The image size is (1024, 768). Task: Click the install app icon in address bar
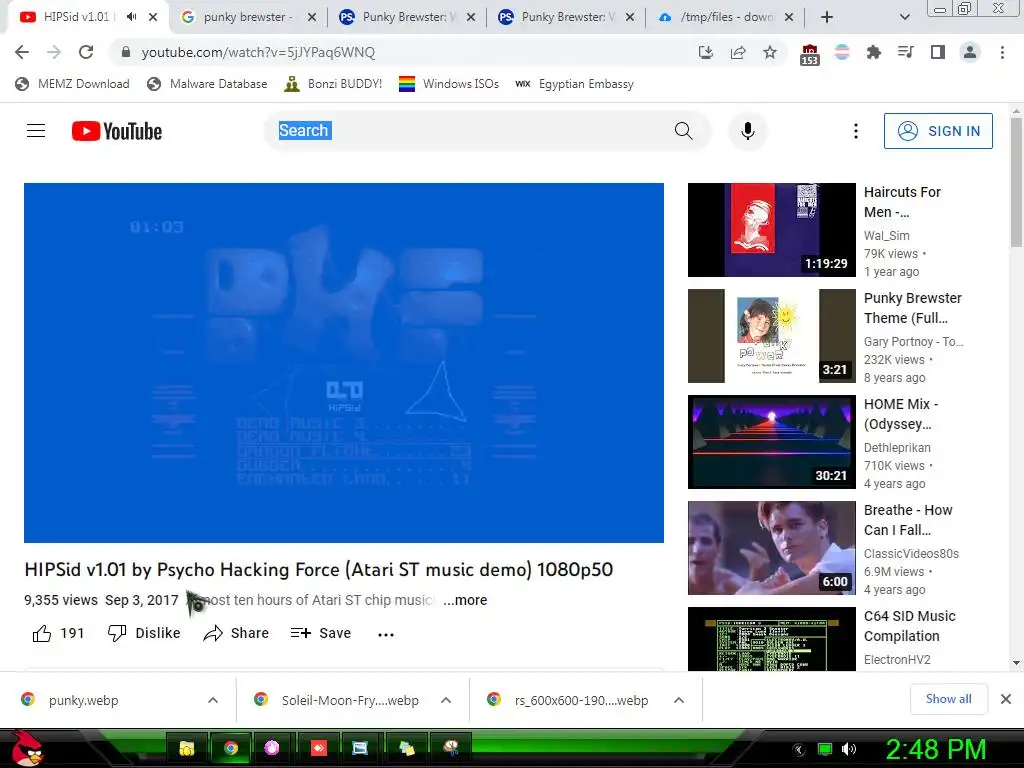[706, 52]
